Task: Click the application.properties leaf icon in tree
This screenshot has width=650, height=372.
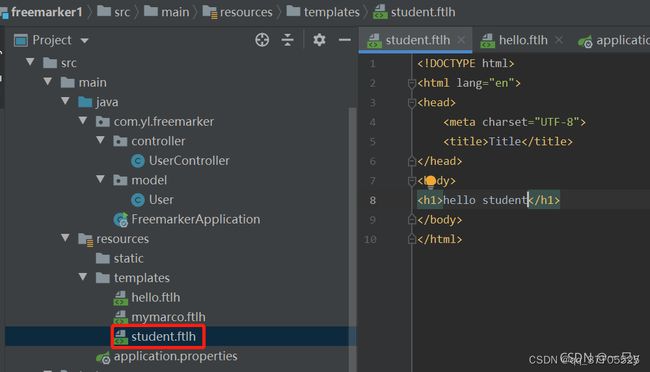Action: tap(103, 357)
